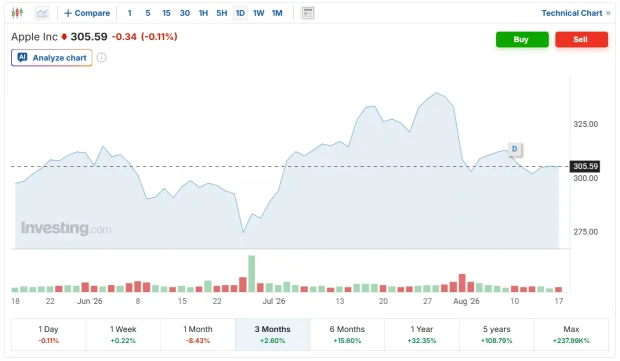Click the D dividend marker on chart
This screenshot has width=620, height=361.
514,149
